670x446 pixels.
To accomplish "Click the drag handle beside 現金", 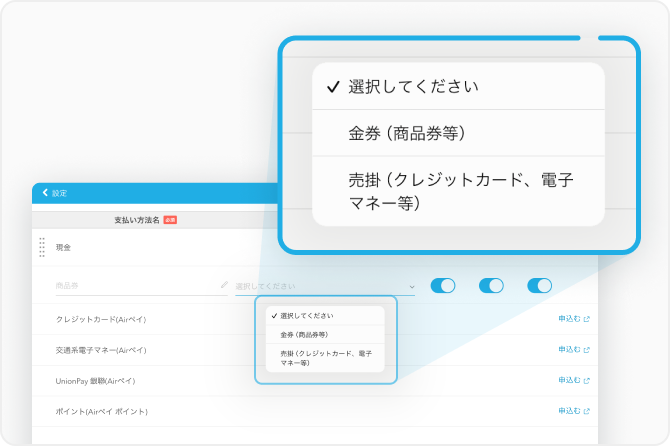I will pos(42,247).
